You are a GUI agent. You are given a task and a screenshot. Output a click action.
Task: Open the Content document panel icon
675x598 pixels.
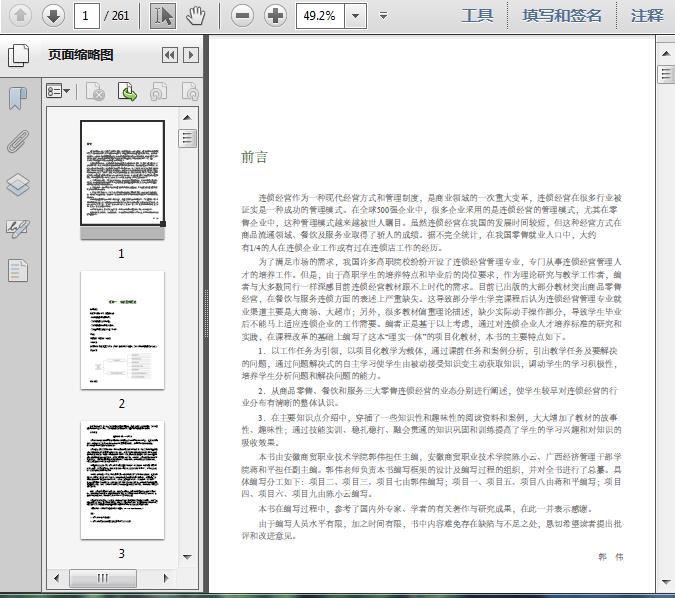(x=18, y=271)
